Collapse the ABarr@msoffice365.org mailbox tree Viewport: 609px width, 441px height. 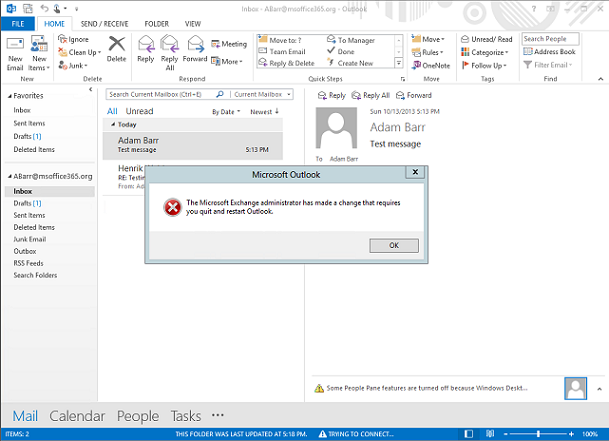(9, 176)
